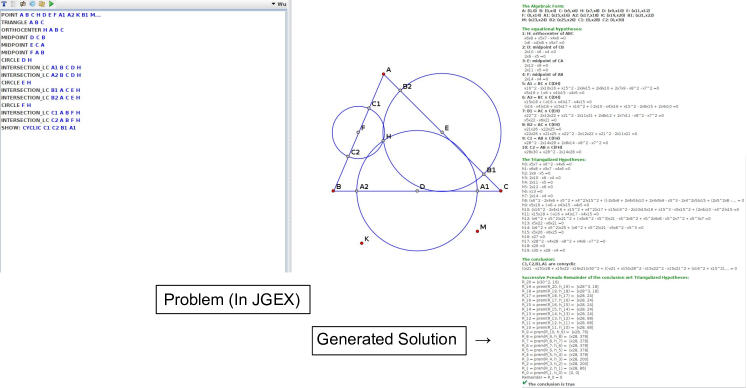Select the TRIANGLE A B C statement

coord(22,22)
